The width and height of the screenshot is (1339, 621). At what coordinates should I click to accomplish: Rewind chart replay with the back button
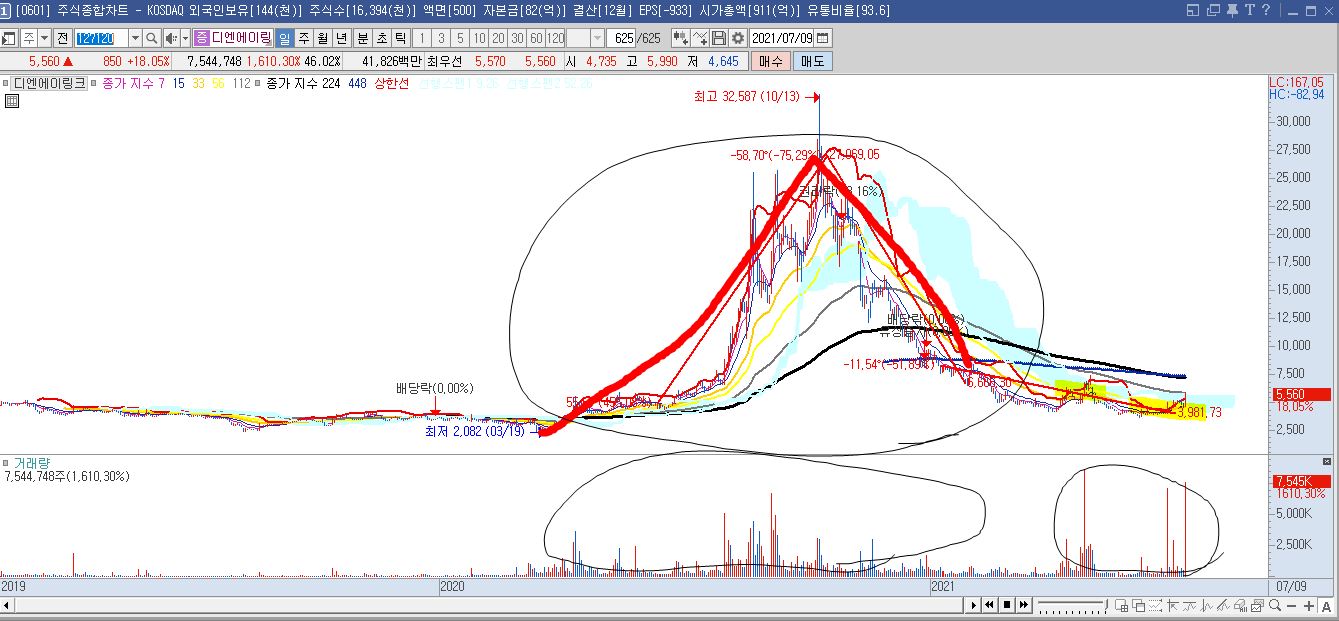coord(989,605)
